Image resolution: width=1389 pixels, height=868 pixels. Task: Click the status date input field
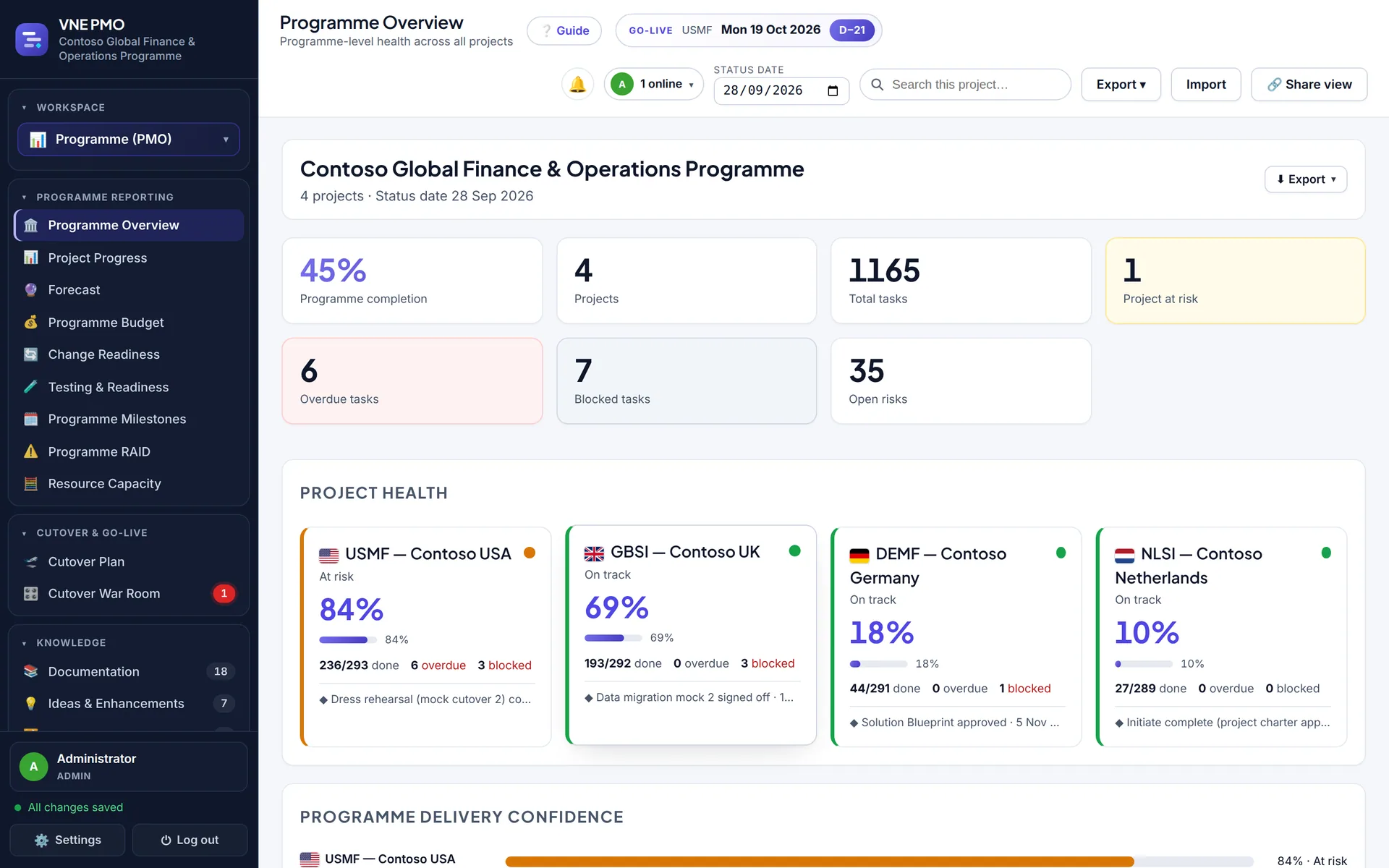781,90
